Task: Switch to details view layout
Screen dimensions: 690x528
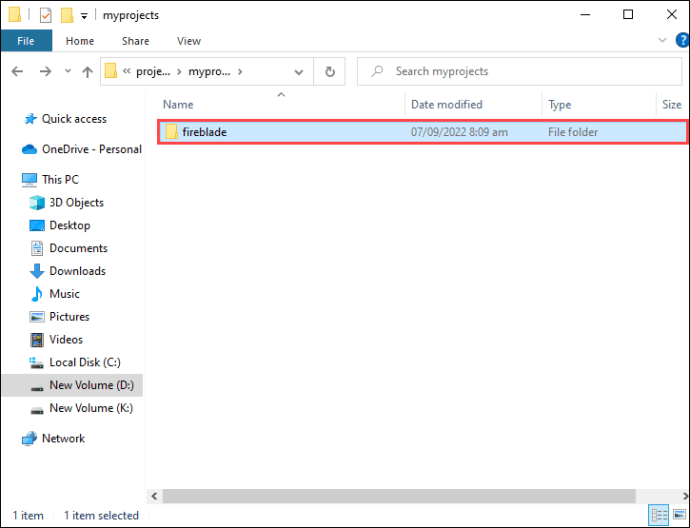Action: pyautogui.click(x=659, y=515)
